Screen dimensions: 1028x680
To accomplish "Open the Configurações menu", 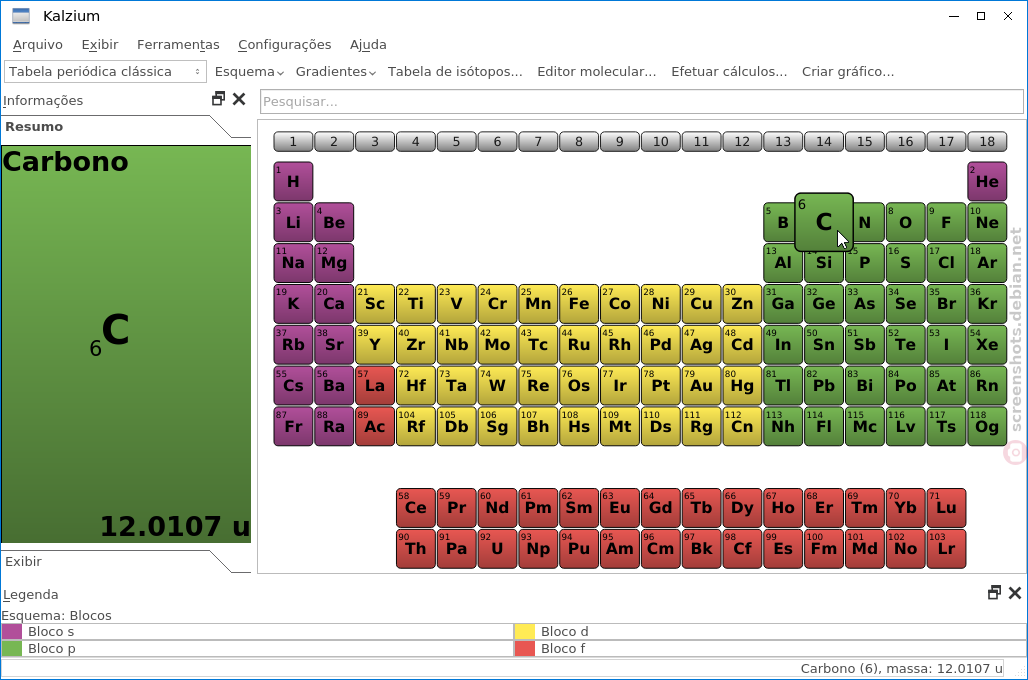I will click(x=285, y=45).
